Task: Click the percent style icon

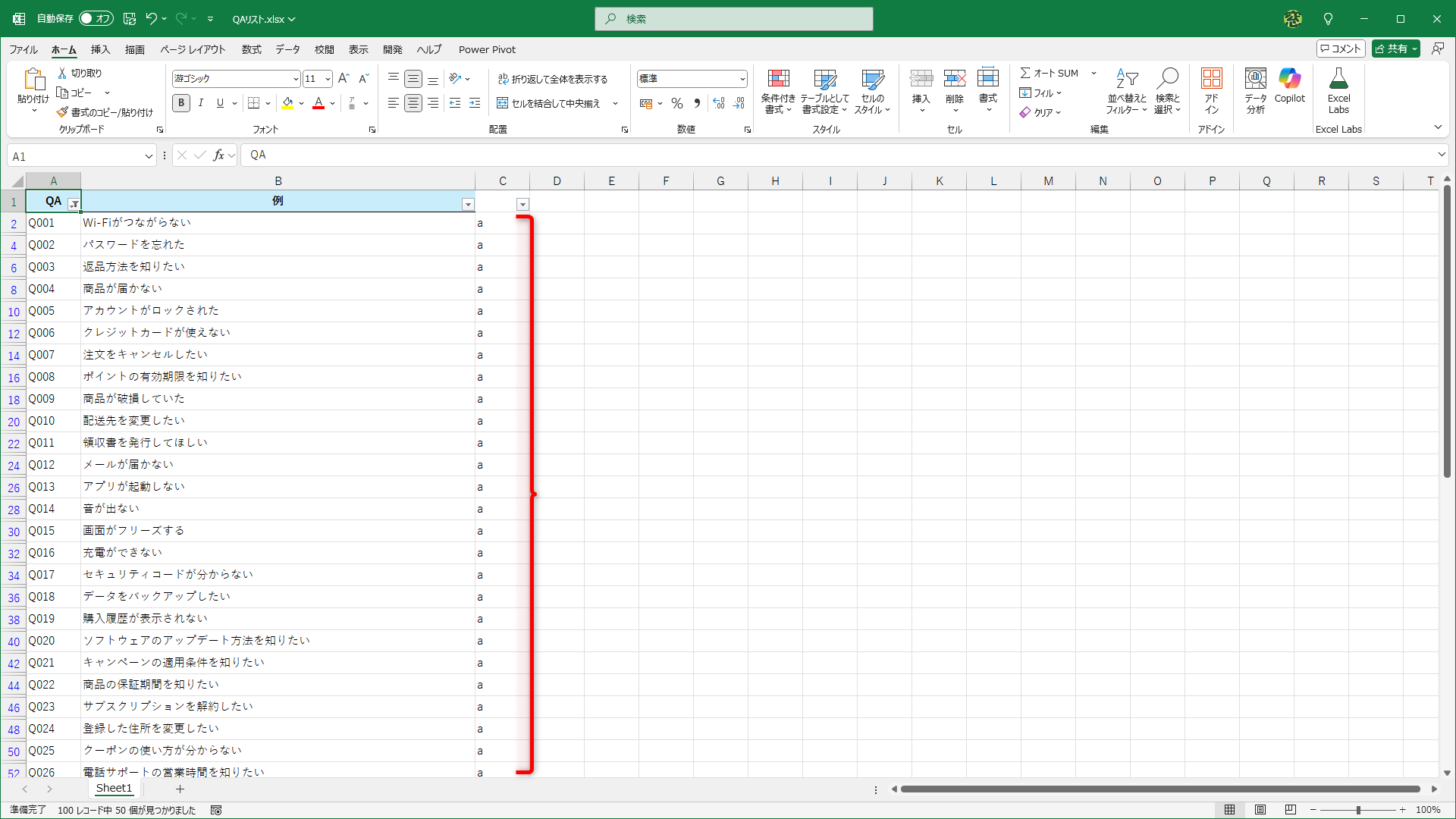Action: click(x=677, y=103)
